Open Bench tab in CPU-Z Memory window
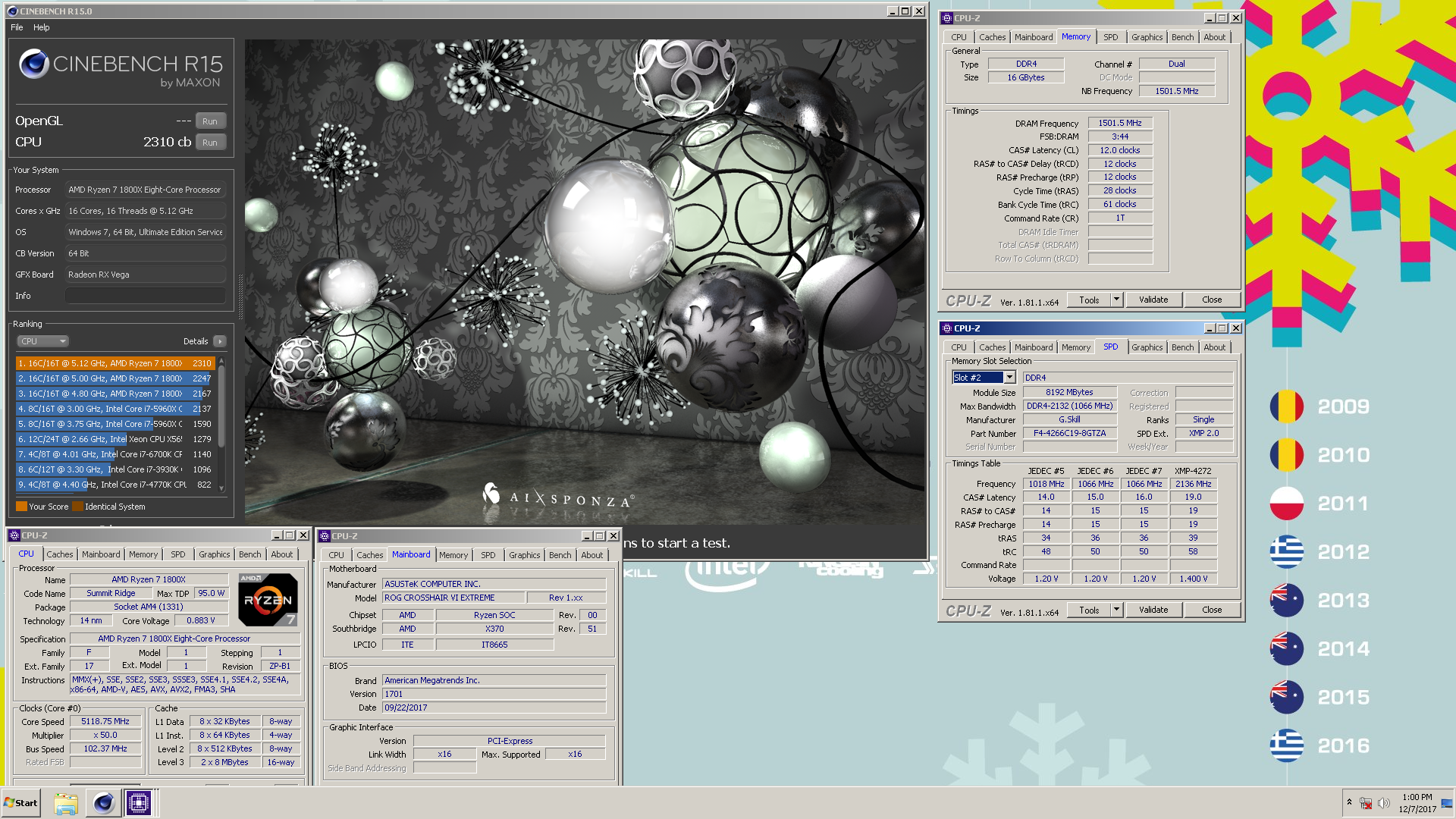This screenshot has width=1456, height=819. click(x=1182, y=37)
